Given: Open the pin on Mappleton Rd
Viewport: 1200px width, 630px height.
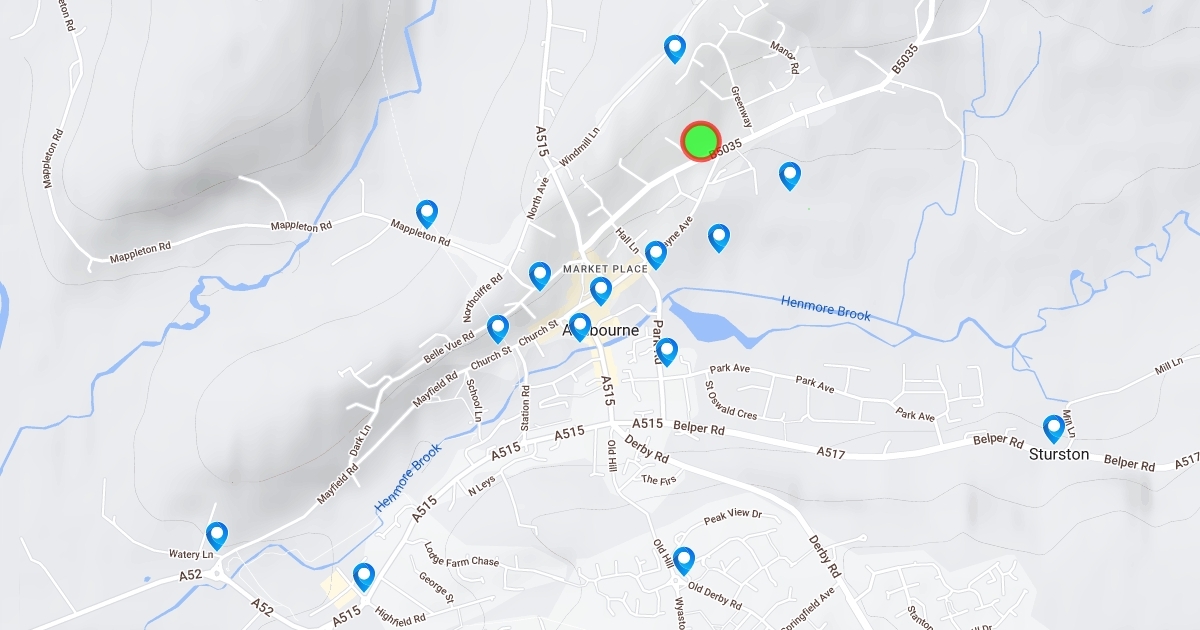Looking at the screenshot, I should (427, 213).
